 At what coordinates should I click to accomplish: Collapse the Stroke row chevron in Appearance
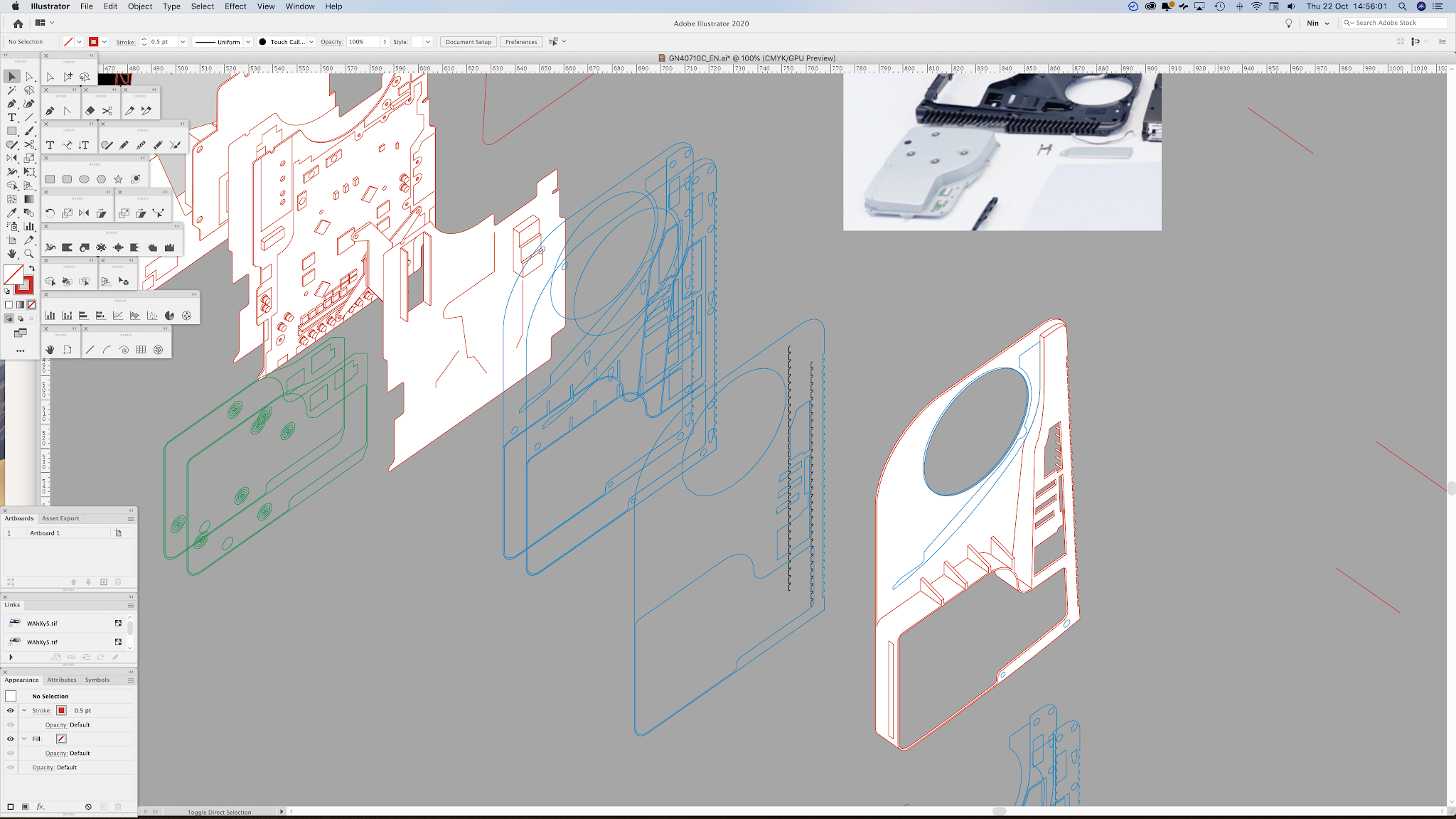click(24, 710)
